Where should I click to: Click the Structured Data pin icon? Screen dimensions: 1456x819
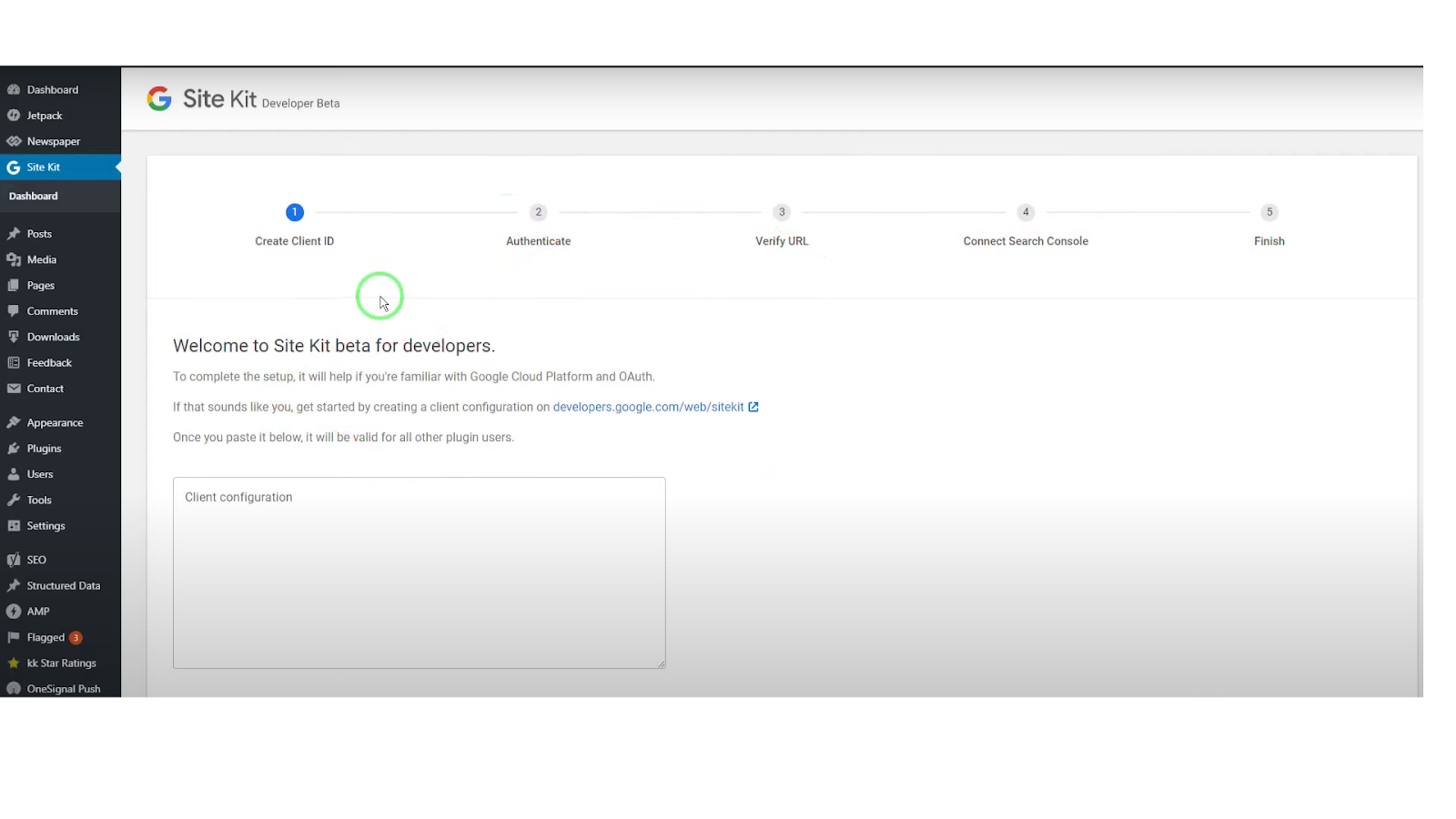14,586
